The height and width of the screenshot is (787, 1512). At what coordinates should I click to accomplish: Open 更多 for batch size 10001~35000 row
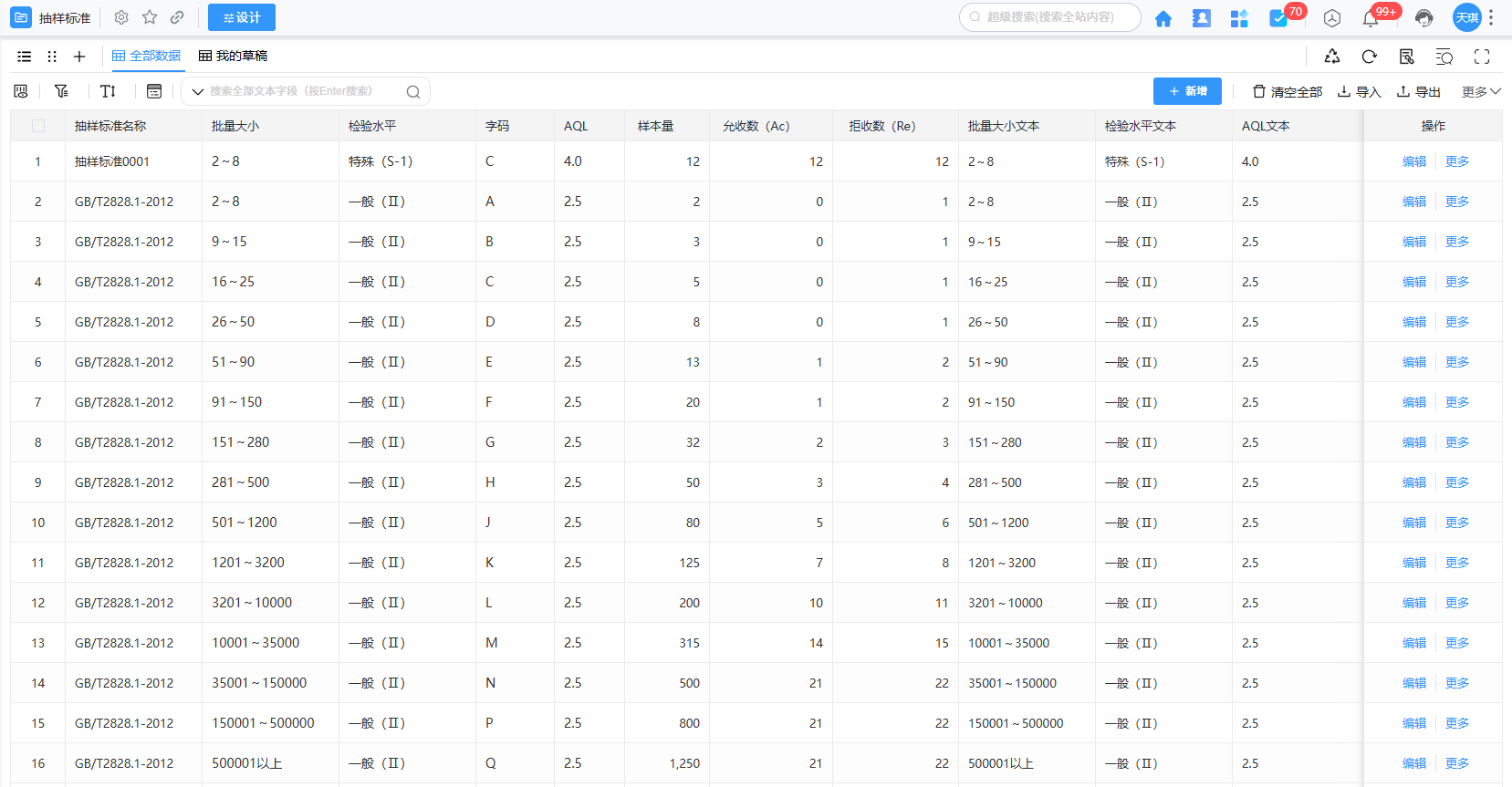coord(1457,643)
